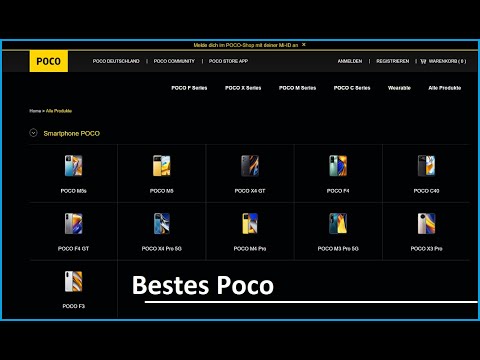Viewport: 480px width, 360px height.
Task: Click the Mi-ID login banner message
Action: (x=246, y=45)
